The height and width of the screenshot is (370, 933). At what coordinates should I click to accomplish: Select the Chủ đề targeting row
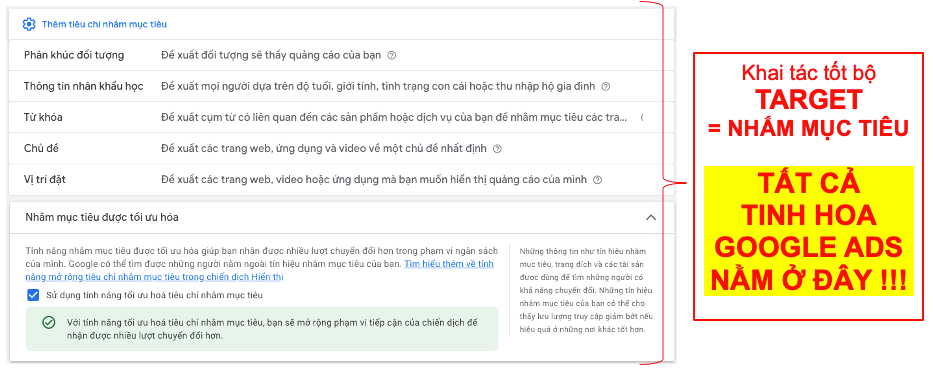coord(341,148)
